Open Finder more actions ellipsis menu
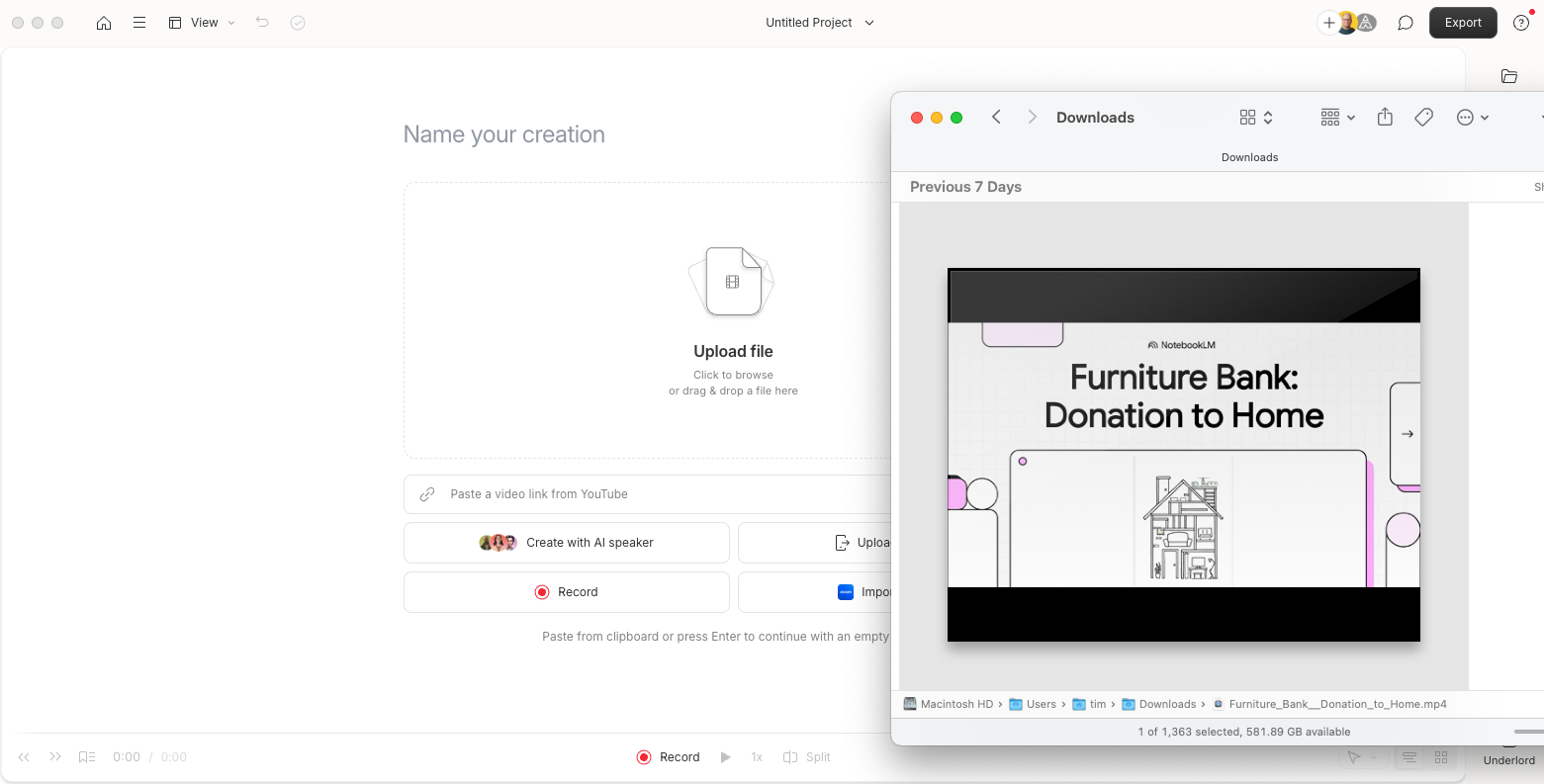This screenshot has width=1544, height=784. (1472, 118)
